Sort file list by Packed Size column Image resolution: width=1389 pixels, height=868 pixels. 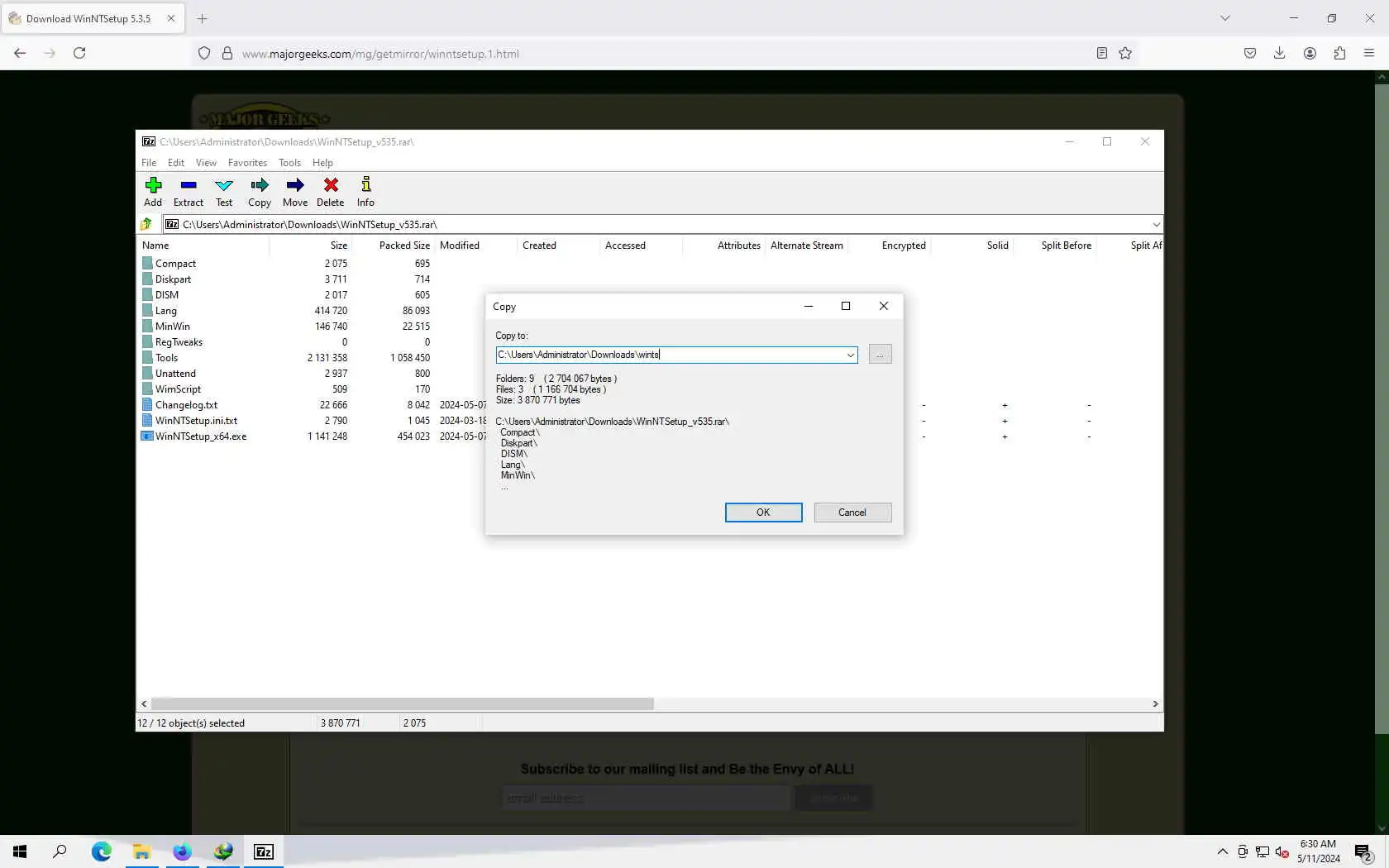393,246
